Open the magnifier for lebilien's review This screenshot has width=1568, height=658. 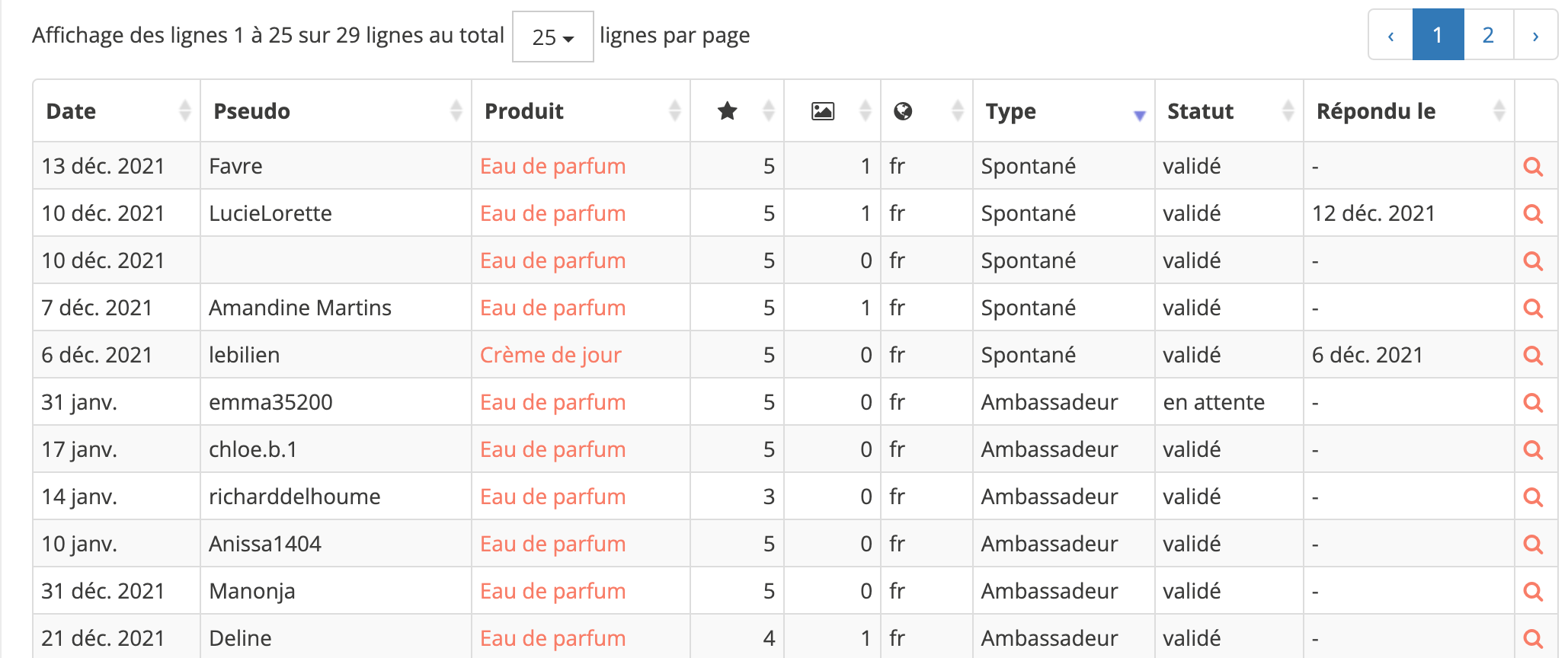pyautogui.click(x=1533, y=356)
